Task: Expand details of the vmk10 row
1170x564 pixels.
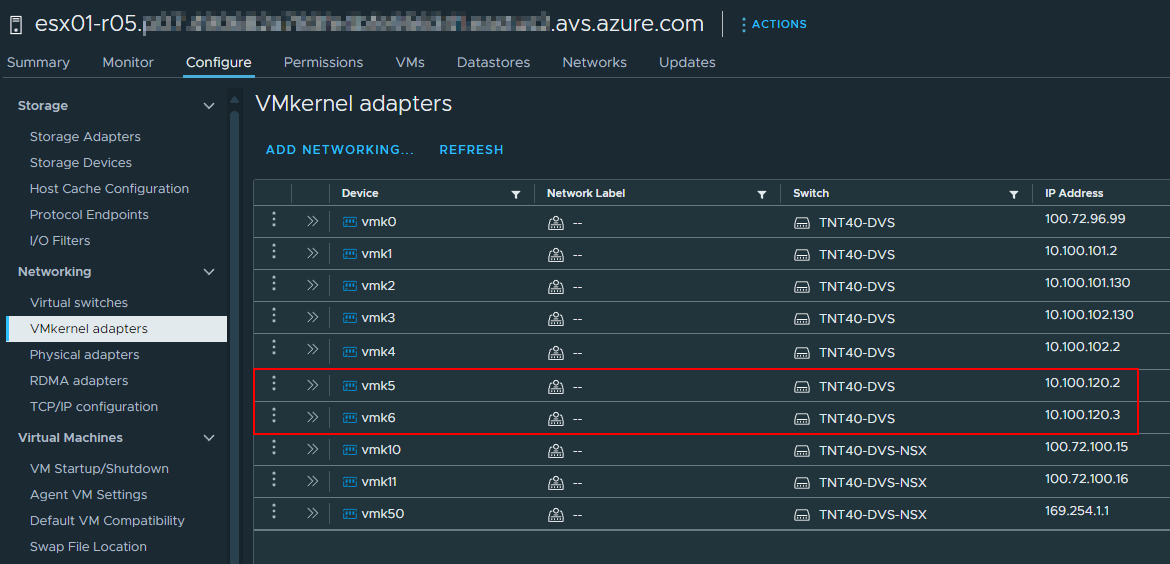Action: 313,450
